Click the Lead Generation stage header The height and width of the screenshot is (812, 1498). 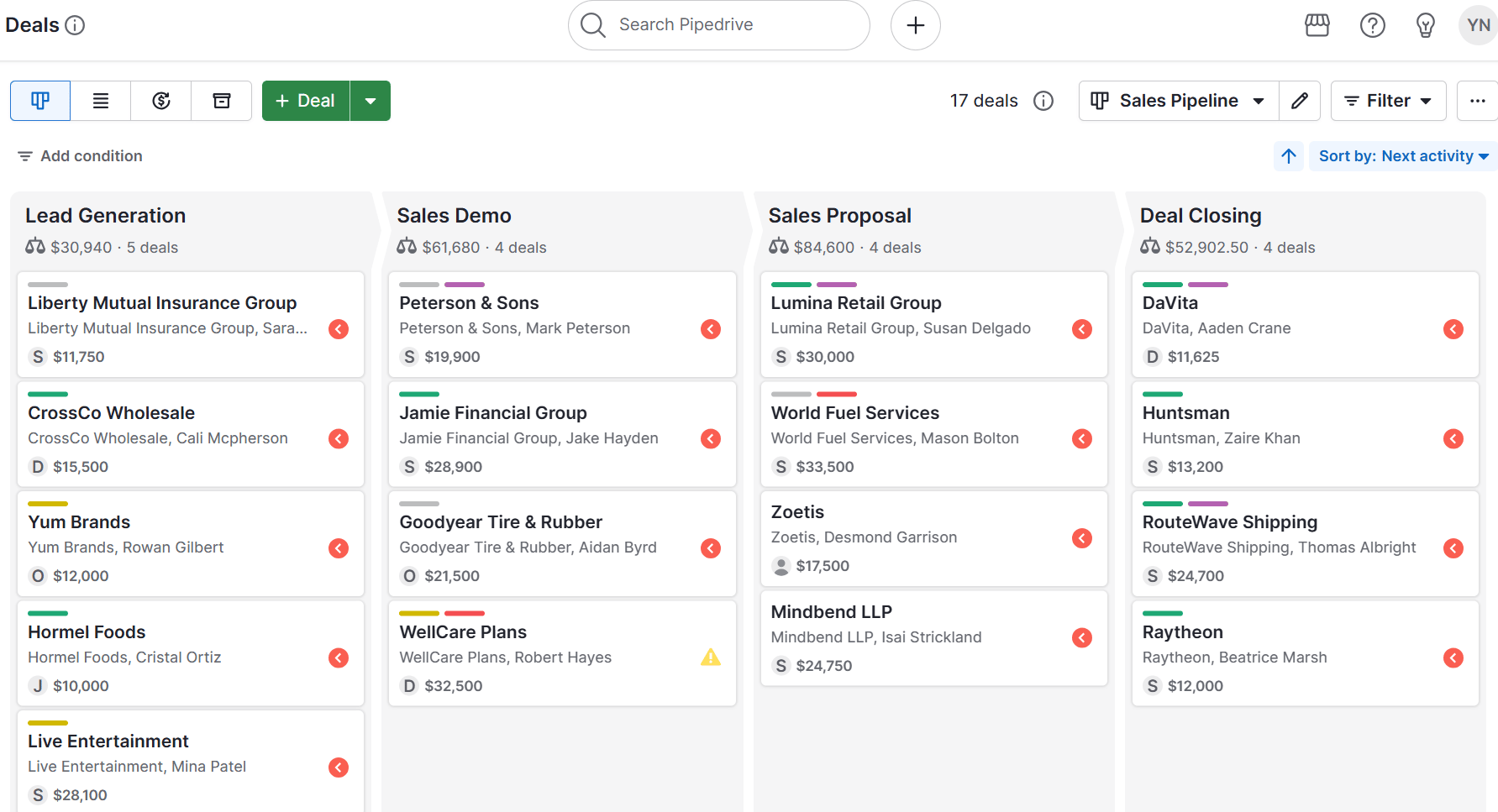(105, 216)
